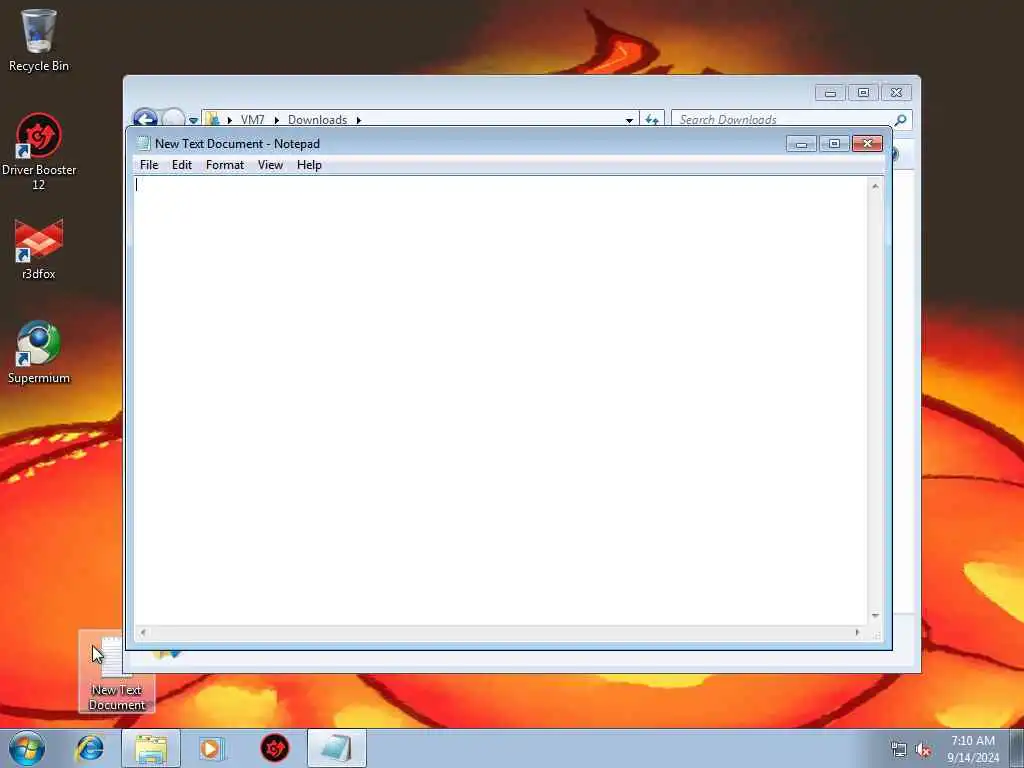The width and height of the screenshot is (1024, 768).
Task: Click the Show desktop button
Action: (x=1017, y=748)
